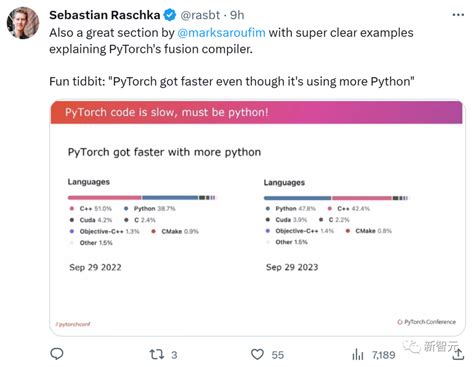This screenshot has height=367, width=474.
Task: Open the Sebastian Raschka display name
Action: [105, 15]
